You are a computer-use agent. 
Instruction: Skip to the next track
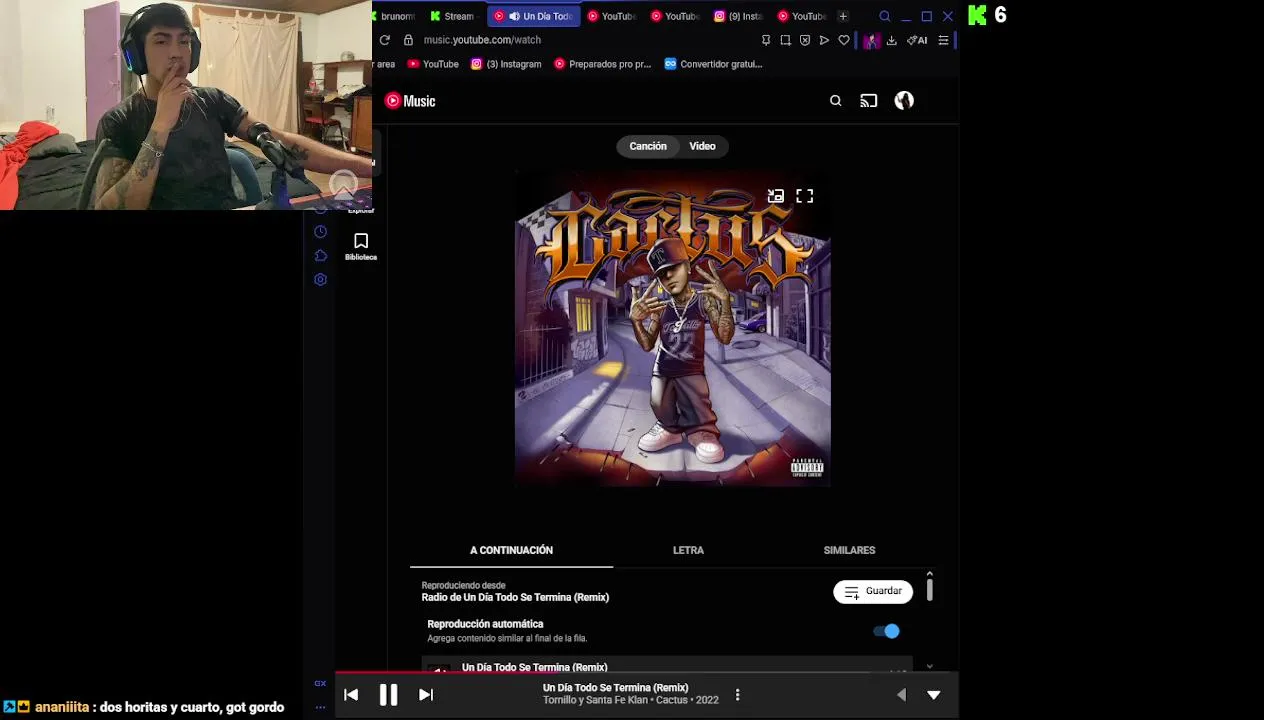point(426,695)
